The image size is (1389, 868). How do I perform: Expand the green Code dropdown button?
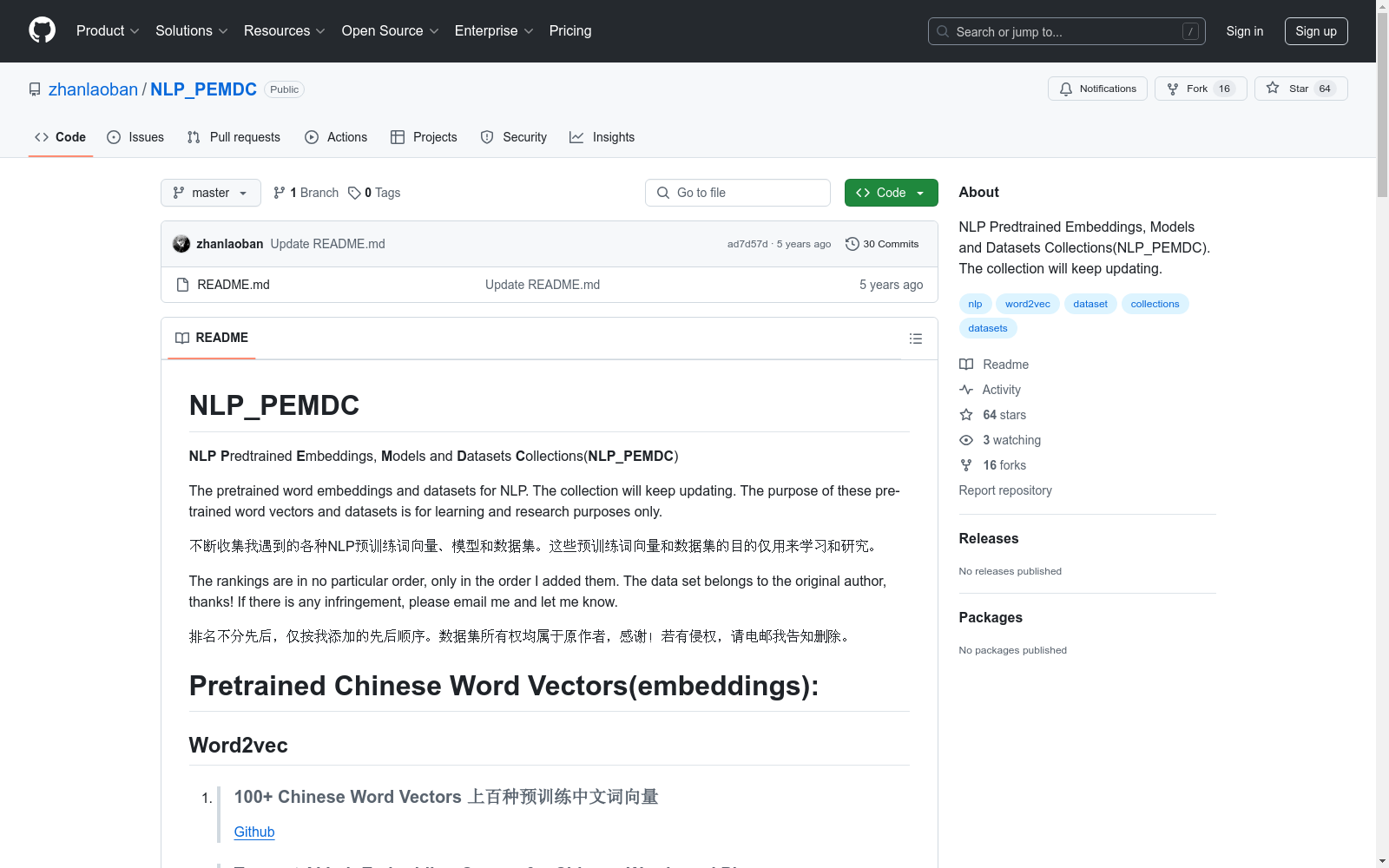tap(891, 193)
